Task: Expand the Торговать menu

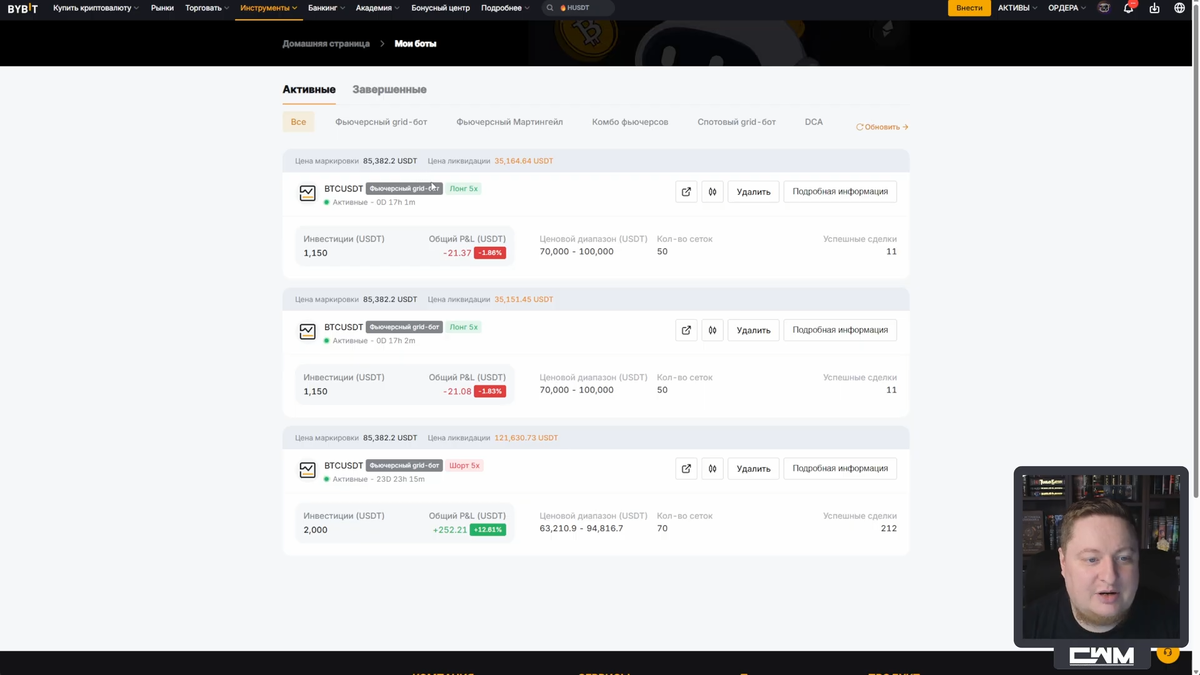Action: point(207,8)
